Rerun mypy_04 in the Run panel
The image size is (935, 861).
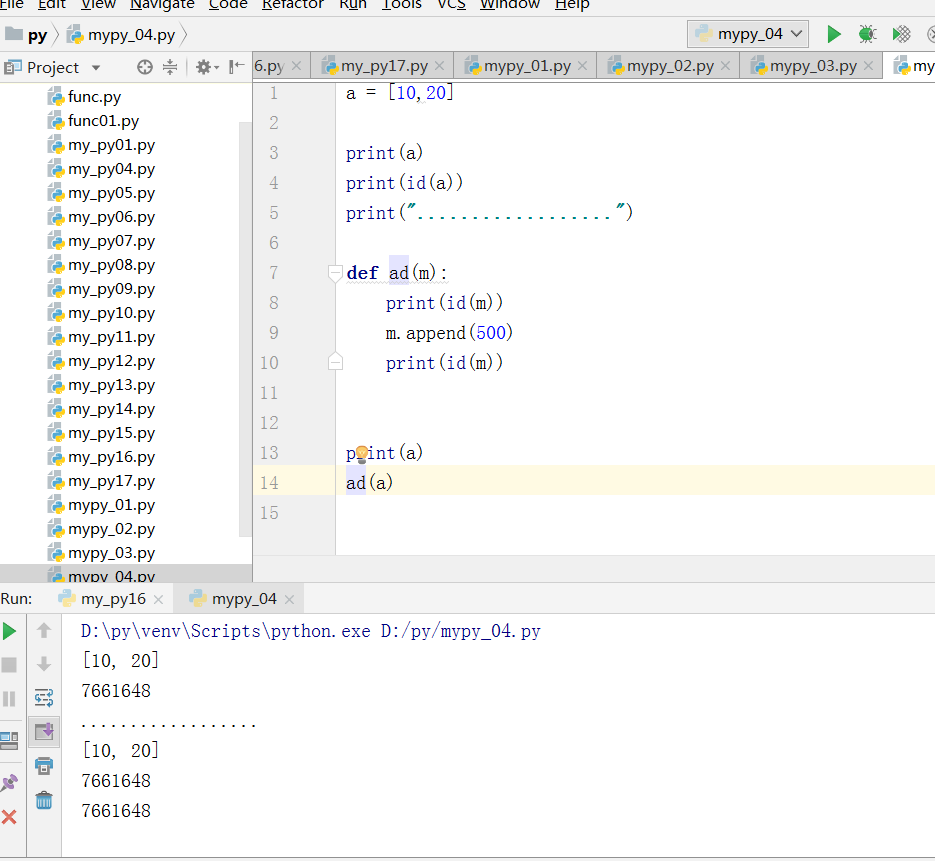point(9,631)
